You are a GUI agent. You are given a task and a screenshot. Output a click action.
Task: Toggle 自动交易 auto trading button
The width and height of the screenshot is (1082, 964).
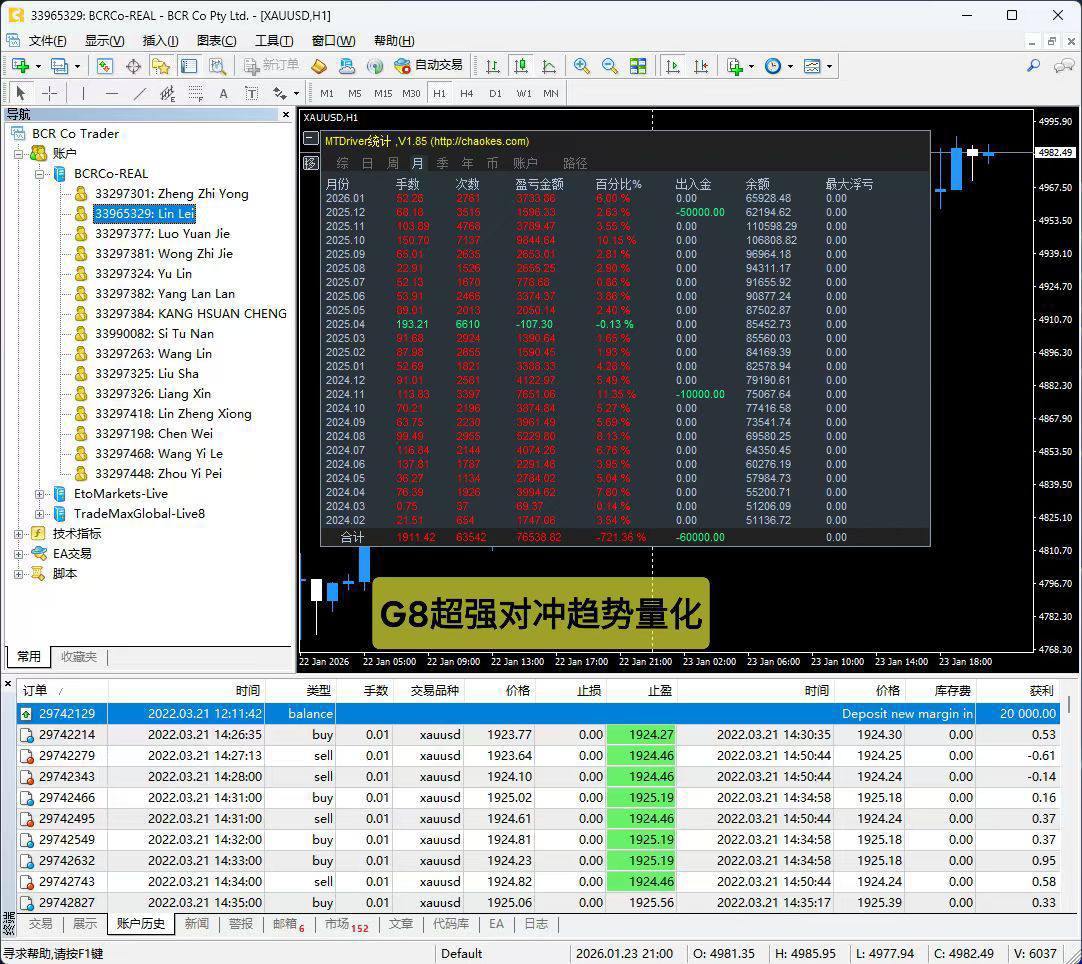[428, 66]
